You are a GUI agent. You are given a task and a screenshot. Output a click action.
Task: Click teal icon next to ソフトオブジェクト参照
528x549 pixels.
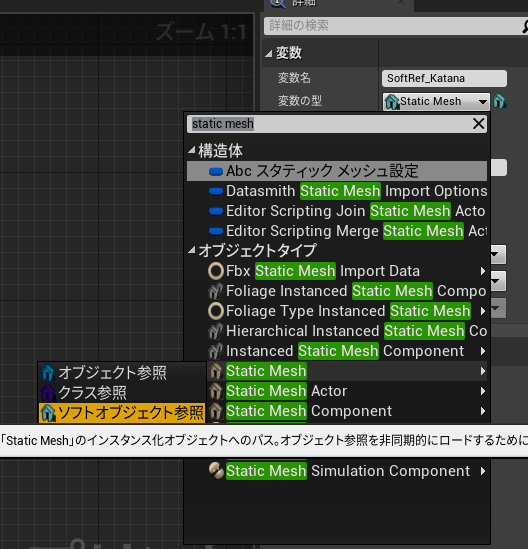coord(48,413)
